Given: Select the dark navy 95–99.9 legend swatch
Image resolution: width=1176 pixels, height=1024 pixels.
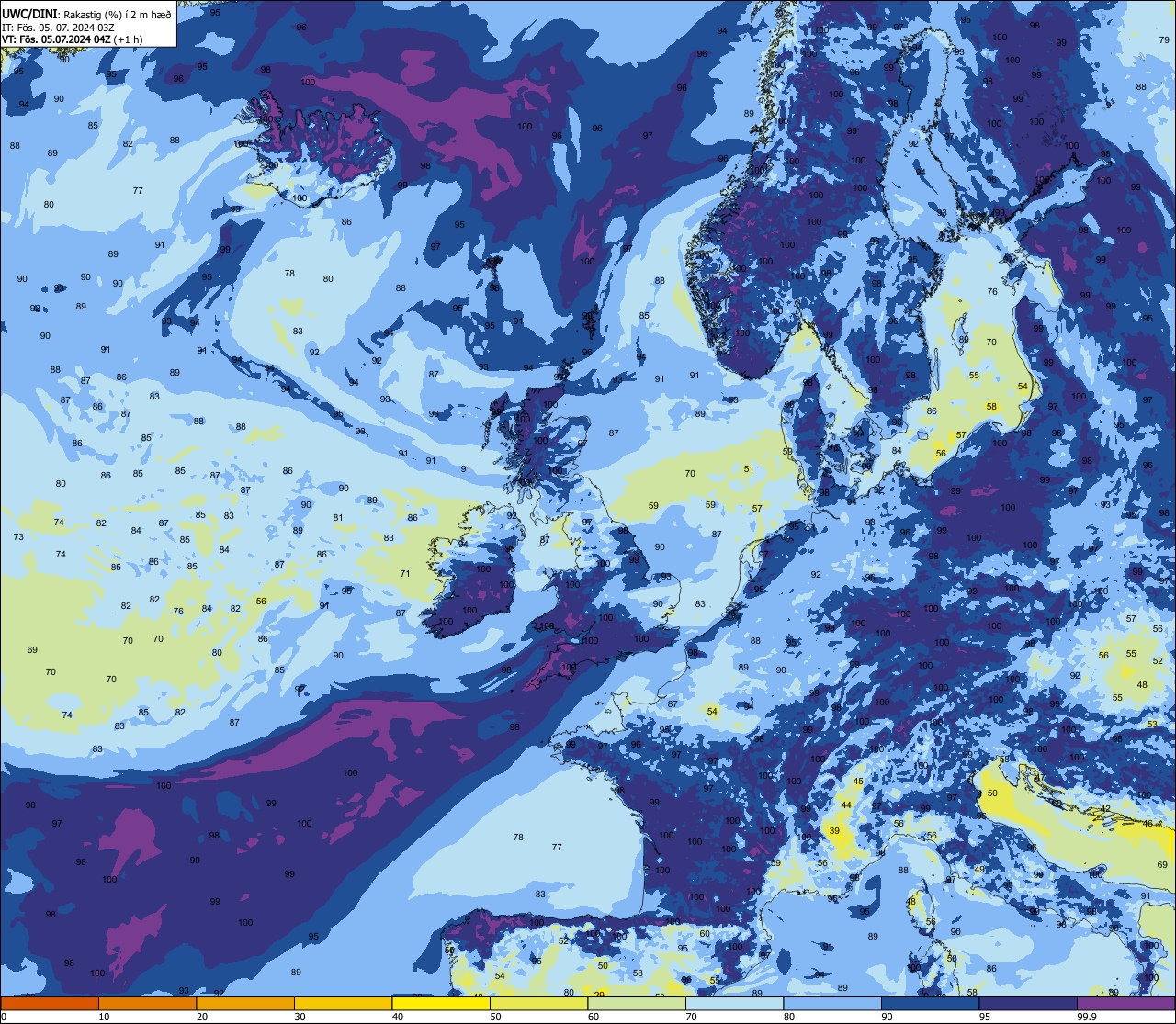Looking at the screenshot, I should (1028, 1004).
